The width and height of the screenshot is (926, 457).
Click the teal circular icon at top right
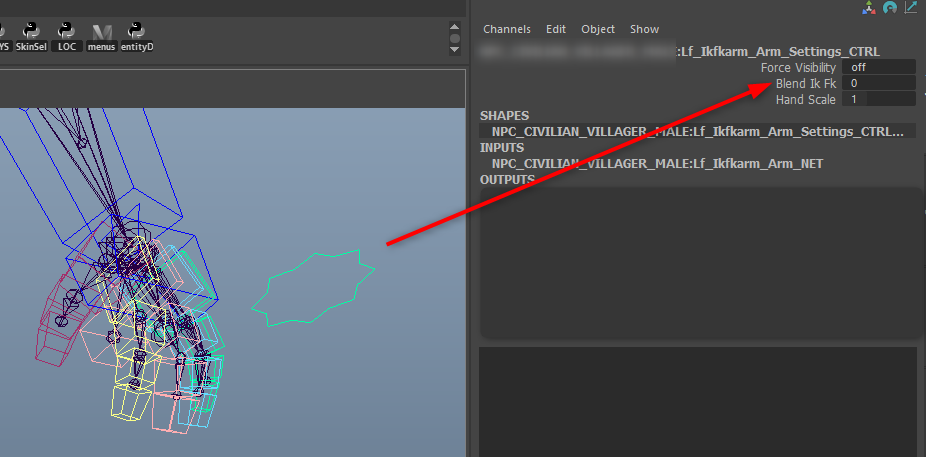pos(889,8)
